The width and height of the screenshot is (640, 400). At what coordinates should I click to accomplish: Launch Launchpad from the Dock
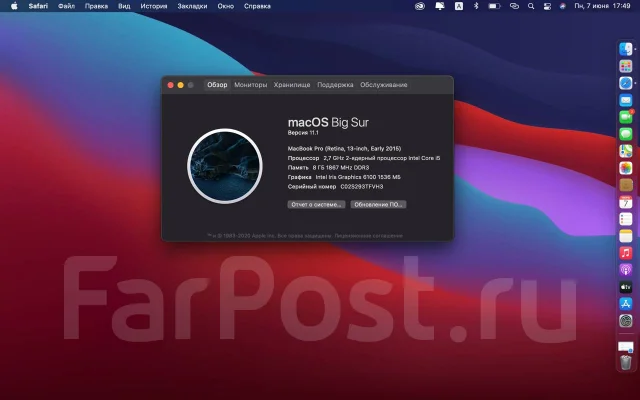coord(626,66)
